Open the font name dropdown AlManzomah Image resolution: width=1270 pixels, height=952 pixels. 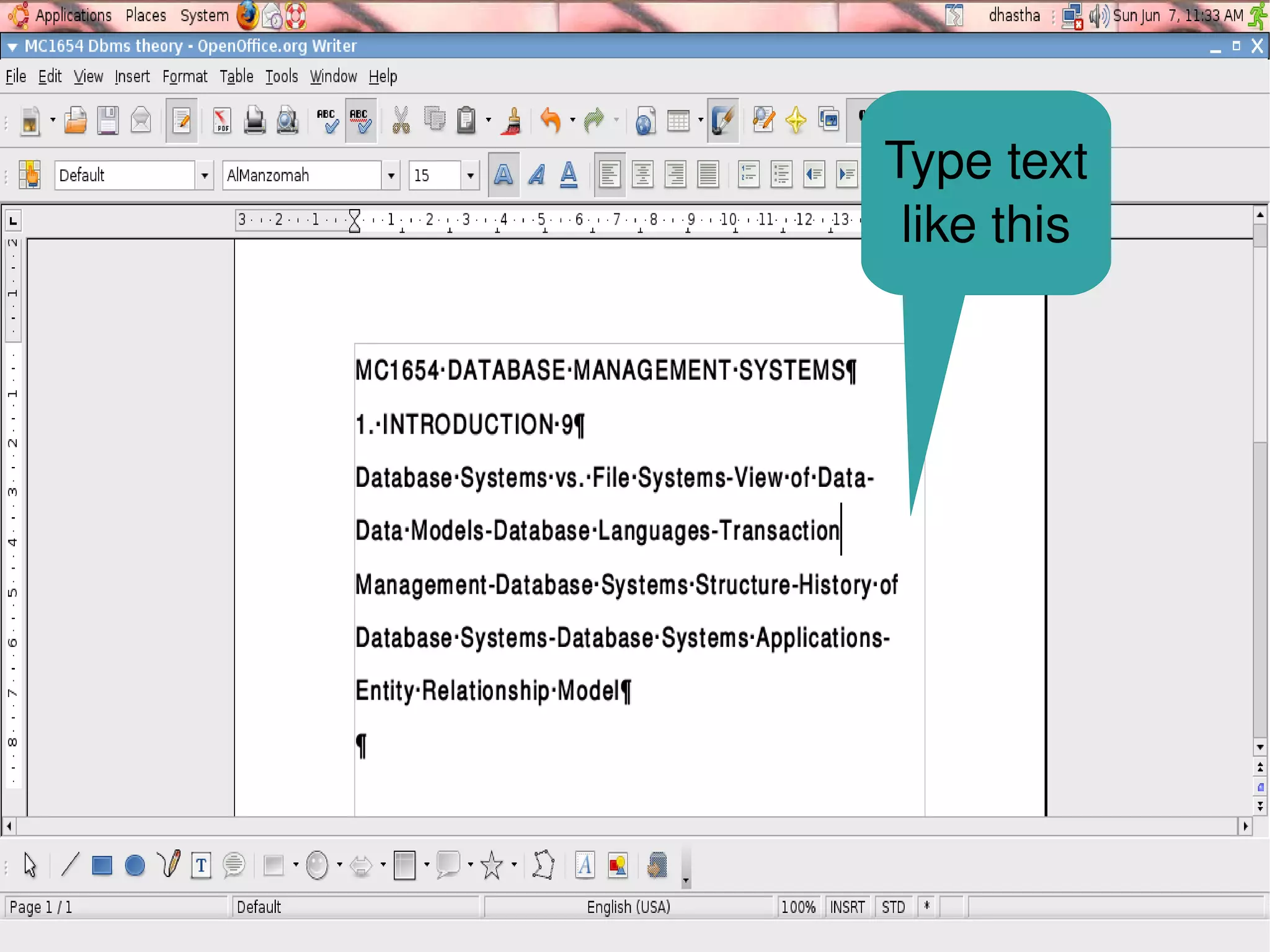[390, 176]
